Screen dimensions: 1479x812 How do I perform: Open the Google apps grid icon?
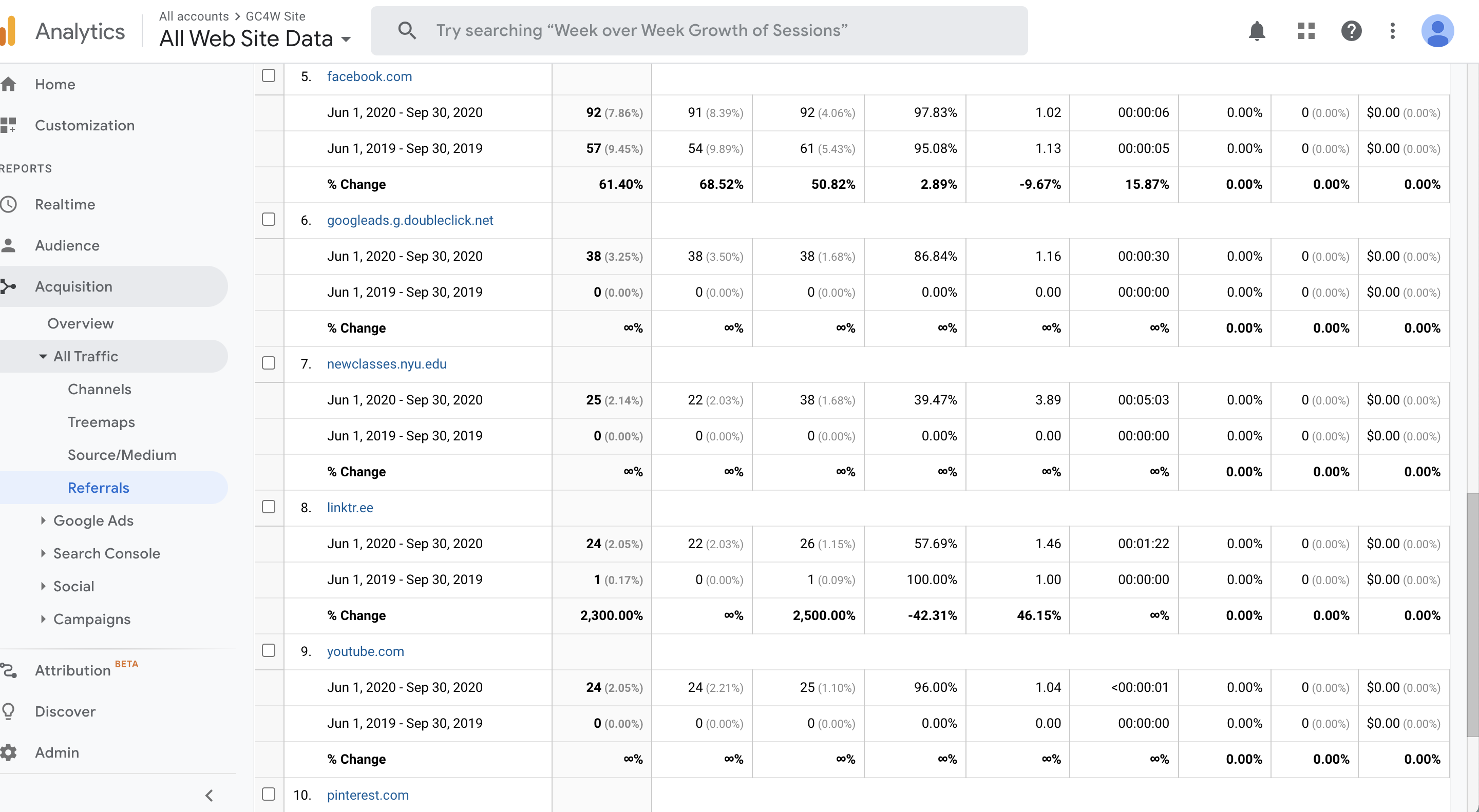(x=1306, y=30)
